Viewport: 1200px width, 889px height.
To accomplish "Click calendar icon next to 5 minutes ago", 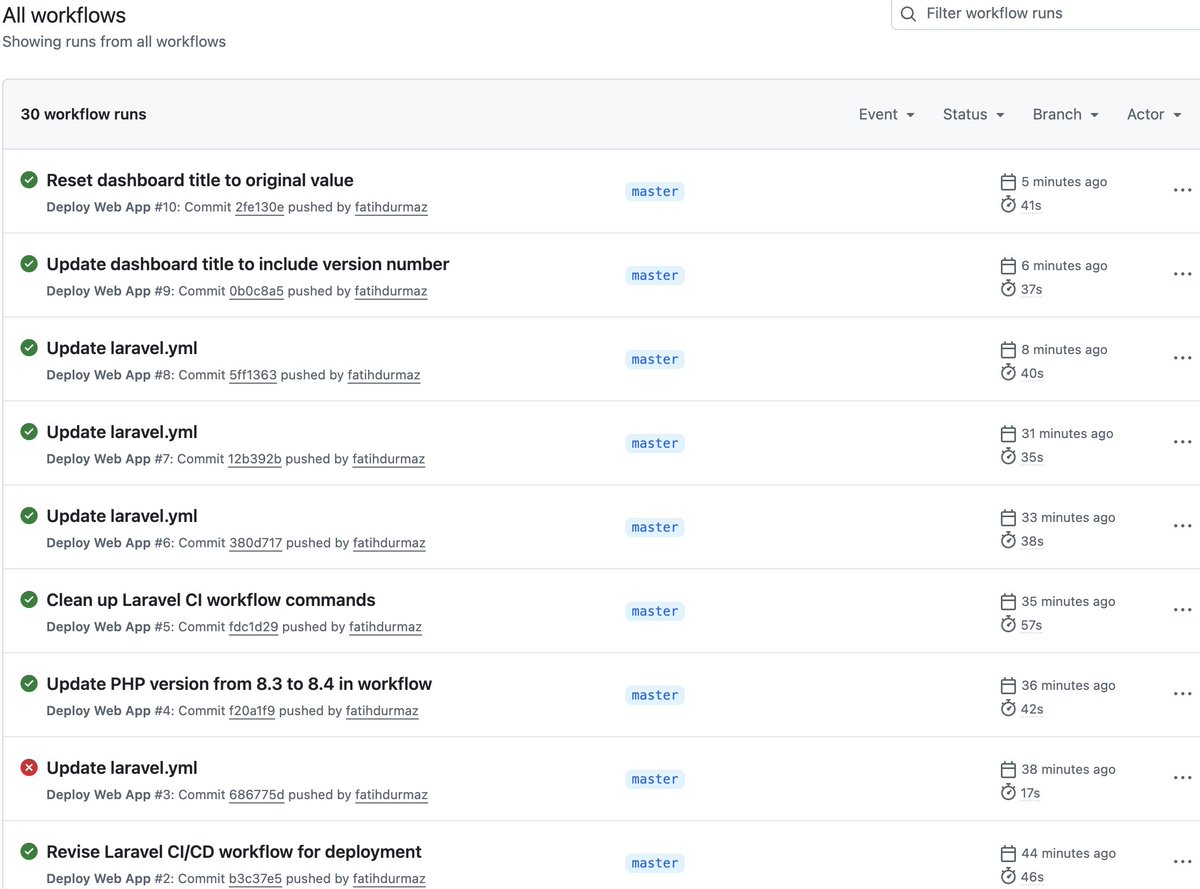I will (x=1008, y=182).
